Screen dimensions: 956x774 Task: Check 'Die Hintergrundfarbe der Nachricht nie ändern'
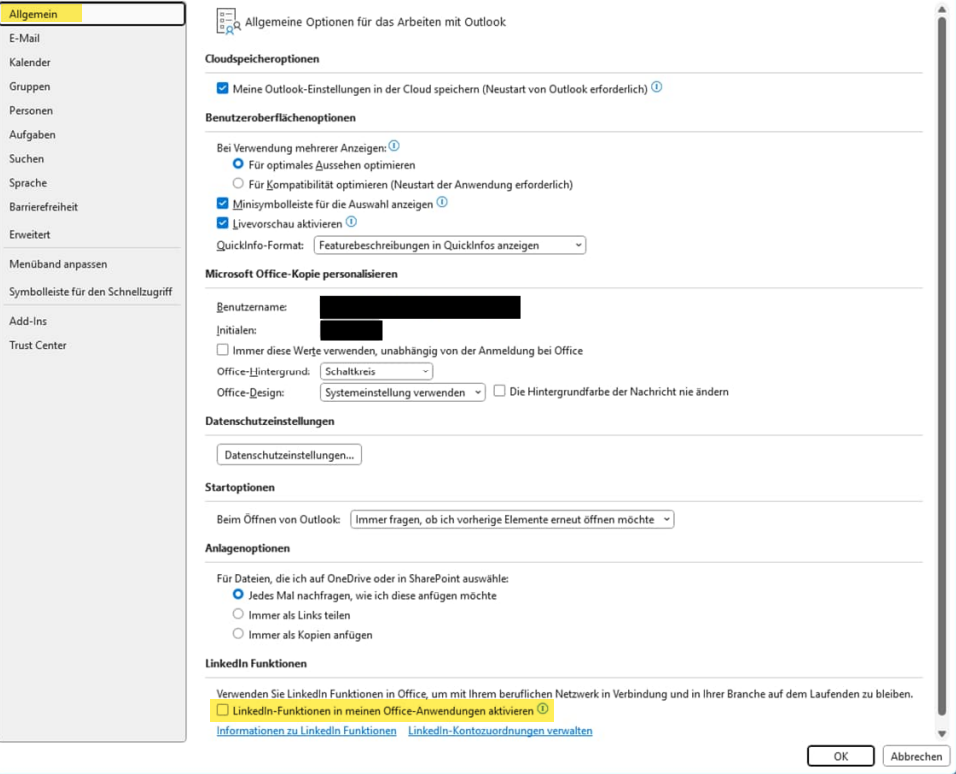(x=500, y=391)
